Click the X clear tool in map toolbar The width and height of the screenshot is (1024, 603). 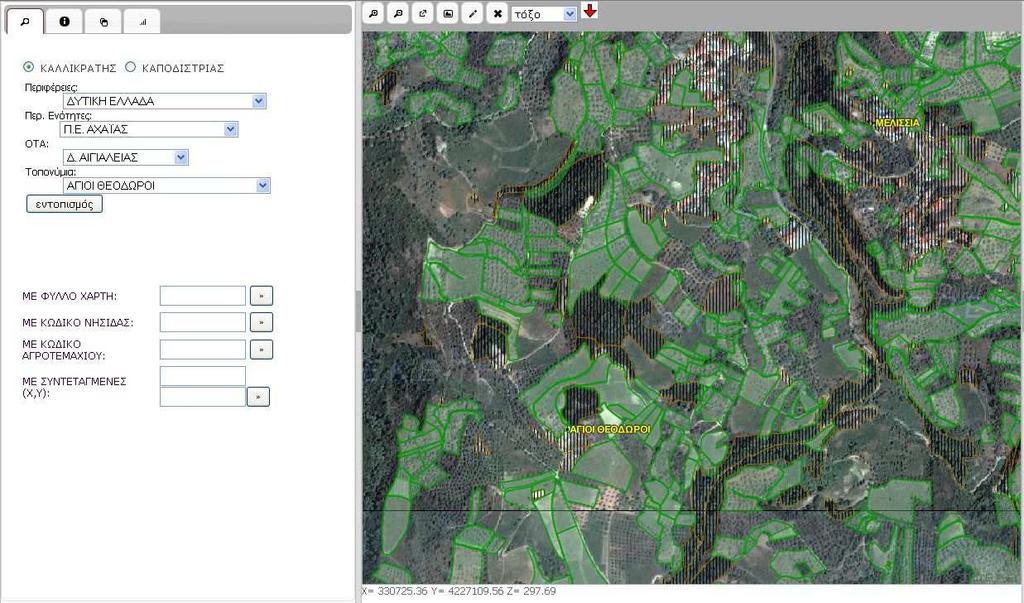[x=498, y=13]
